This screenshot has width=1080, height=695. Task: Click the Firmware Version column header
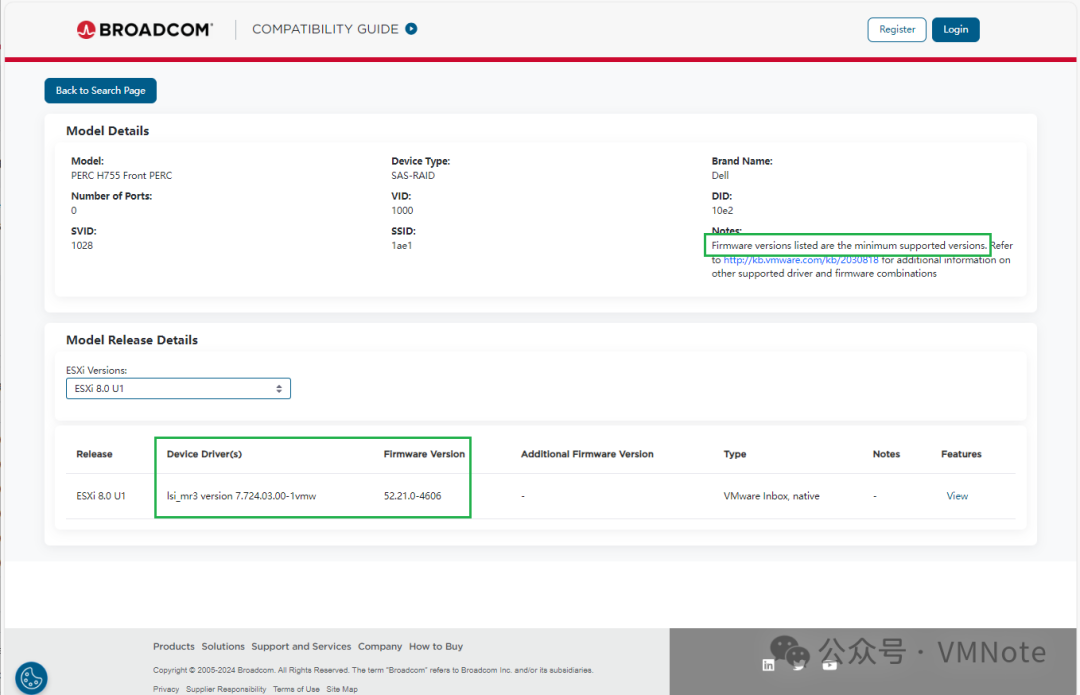[424, 454]
